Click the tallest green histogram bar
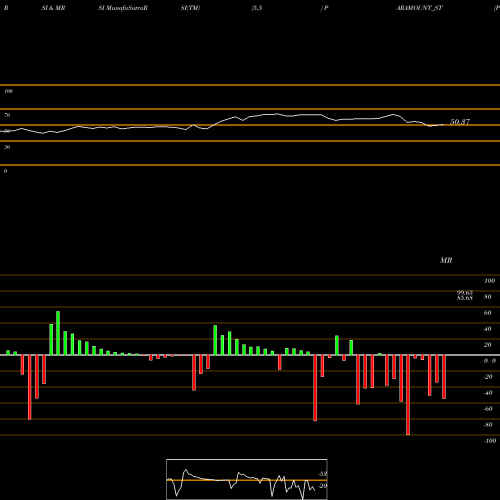Viewport: 500px width, 500px height. pyautogui.click(x=58, y=333)
